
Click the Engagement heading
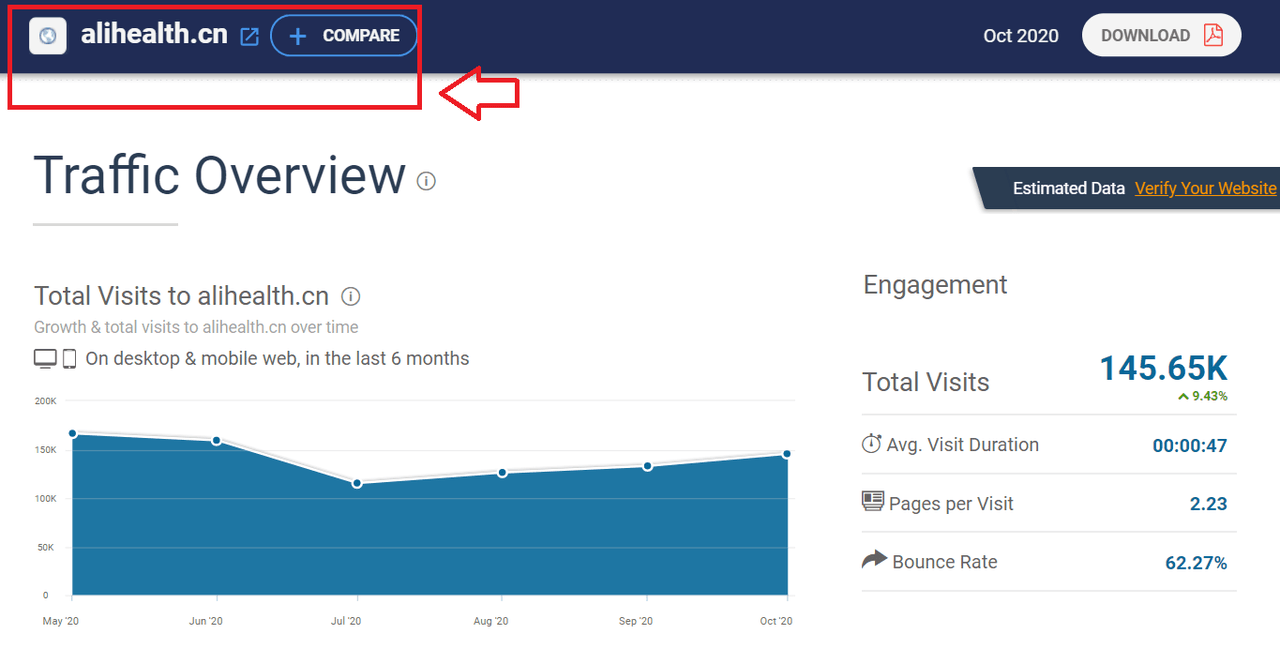click(935, 285)
